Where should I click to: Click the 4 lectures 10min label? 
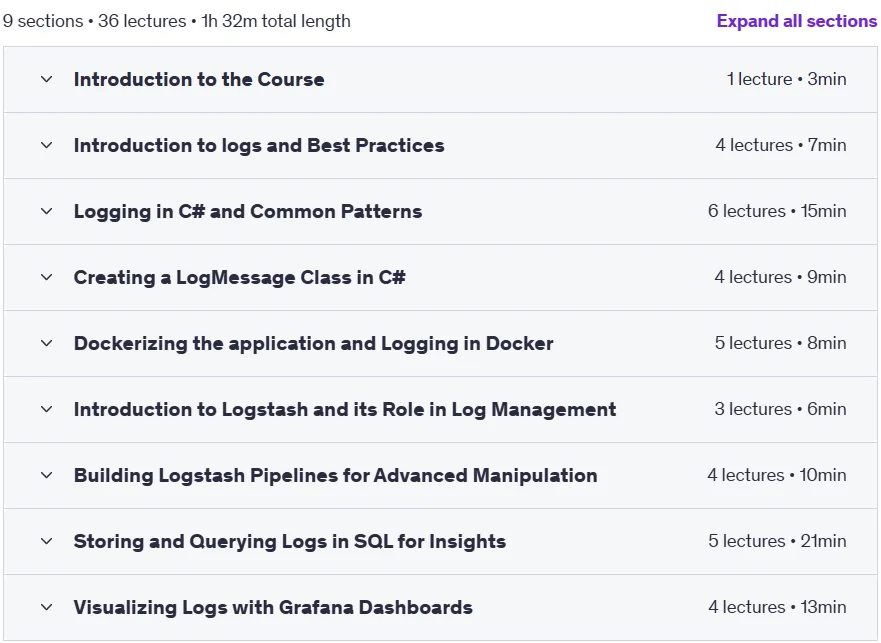[x=776, y=475]
